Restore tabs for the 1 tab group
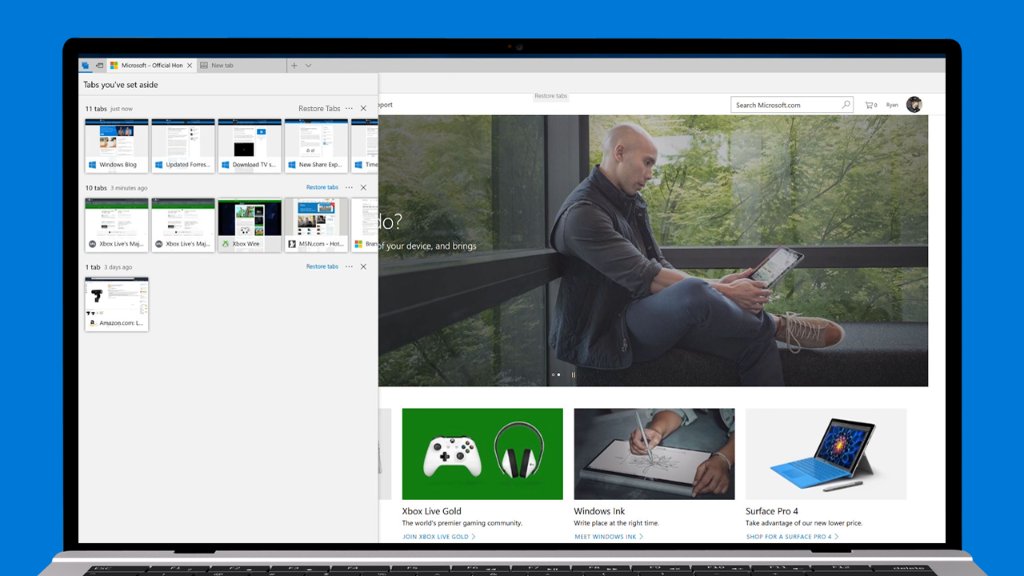The image size is (1024, 576). [x=322, y=266]
